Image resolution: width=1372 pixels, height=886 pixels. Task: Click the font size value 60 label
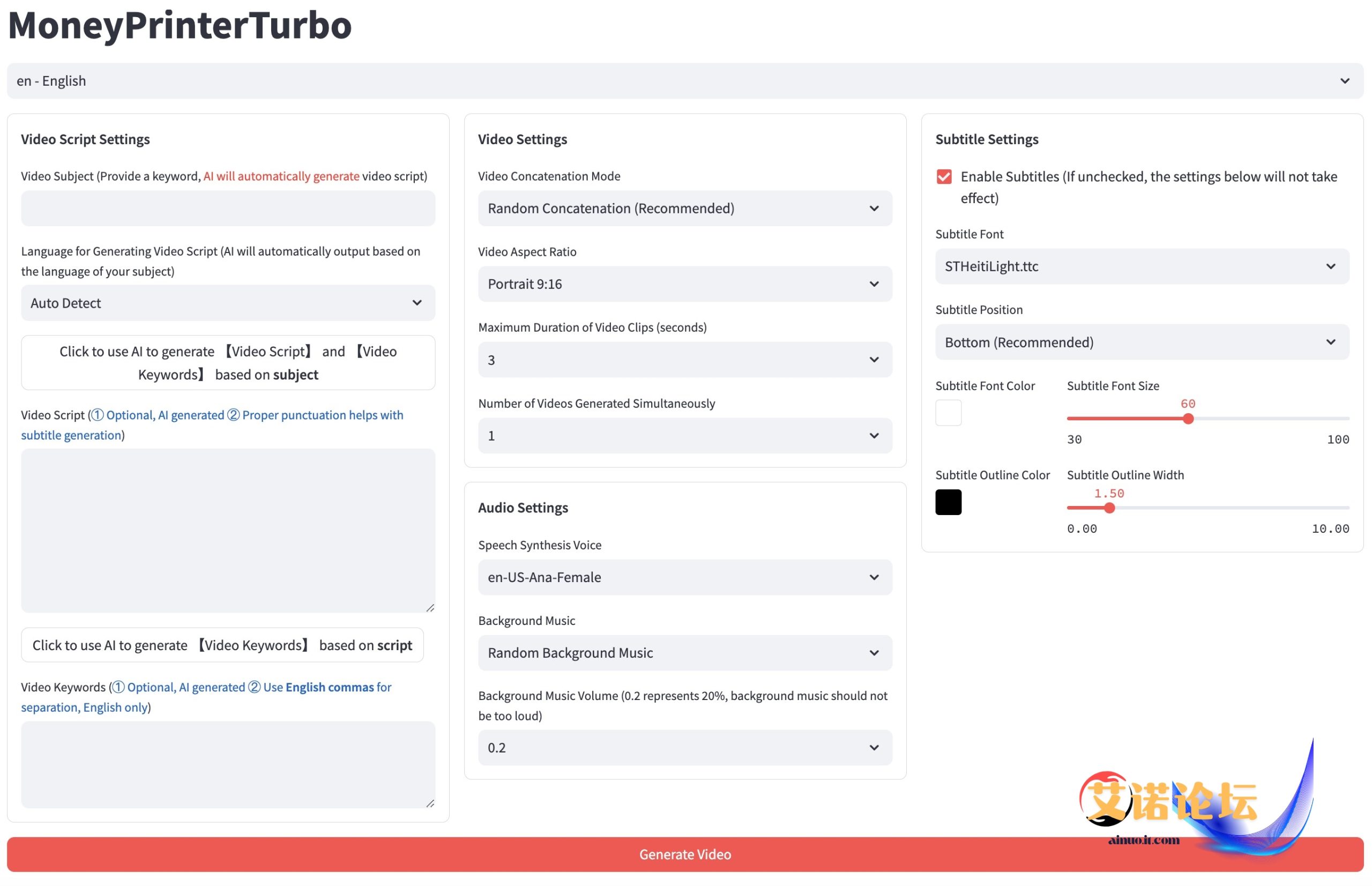1188,403
